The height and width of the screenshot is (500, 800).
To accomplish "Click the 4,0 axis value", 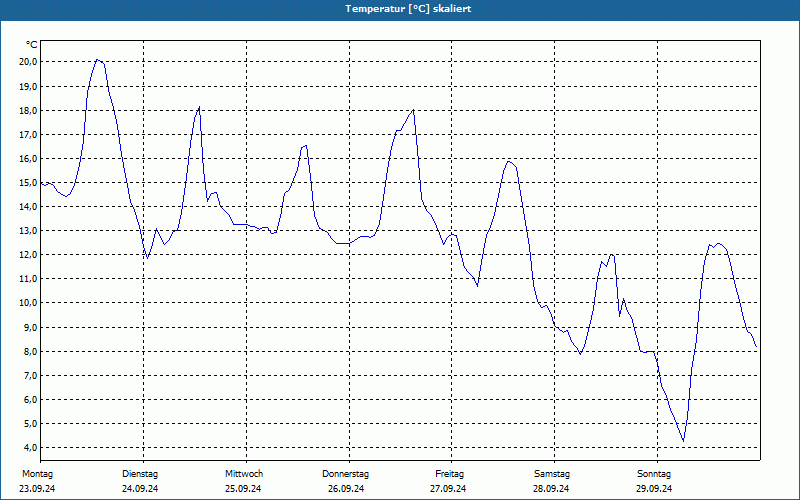I will tap(30, 447).
